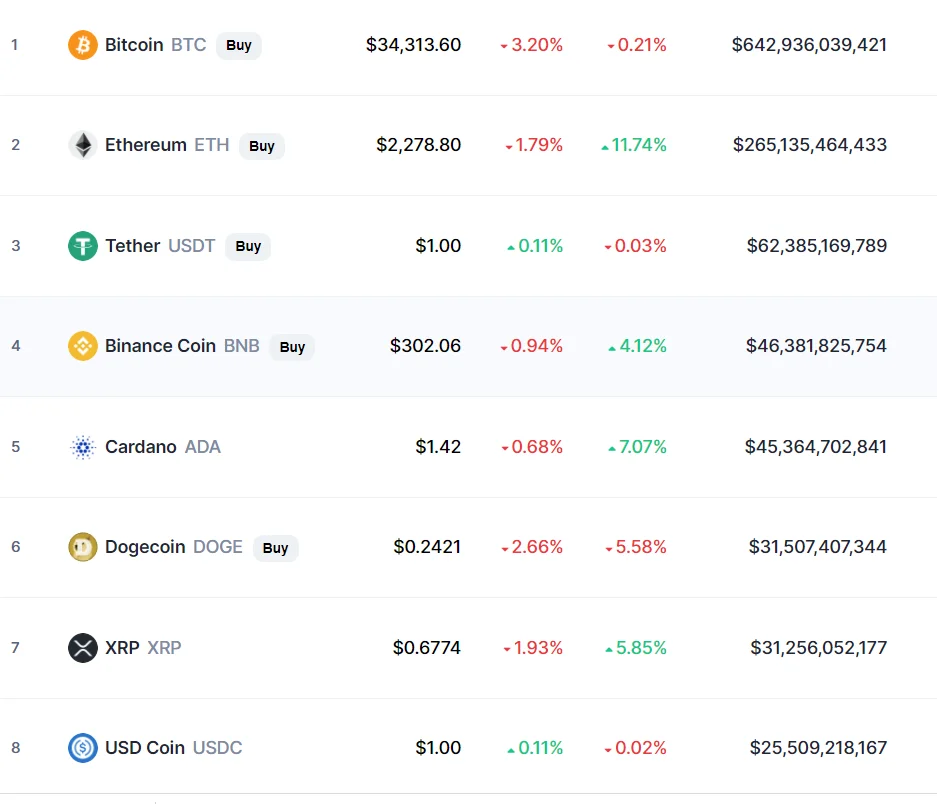937x804 pixels.
Task: Click the orange Bitcoin logo icon
Action: point(82,45)
